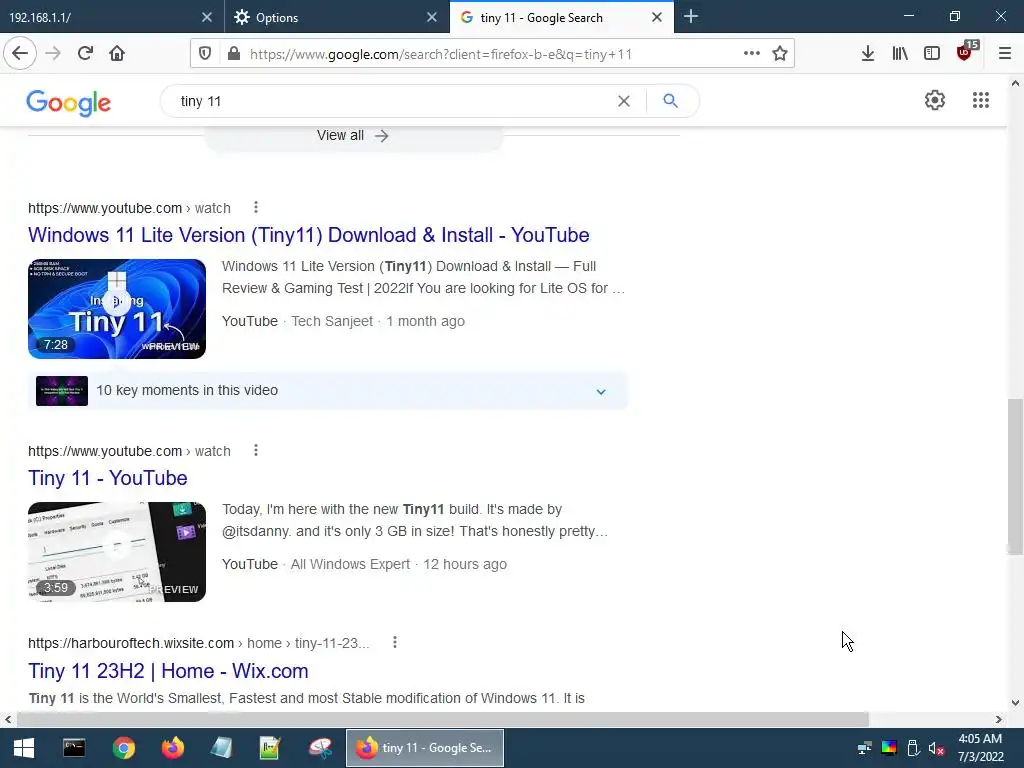Open the Firefox home page
The image size is (1024, 768).
tap(117, 54)
